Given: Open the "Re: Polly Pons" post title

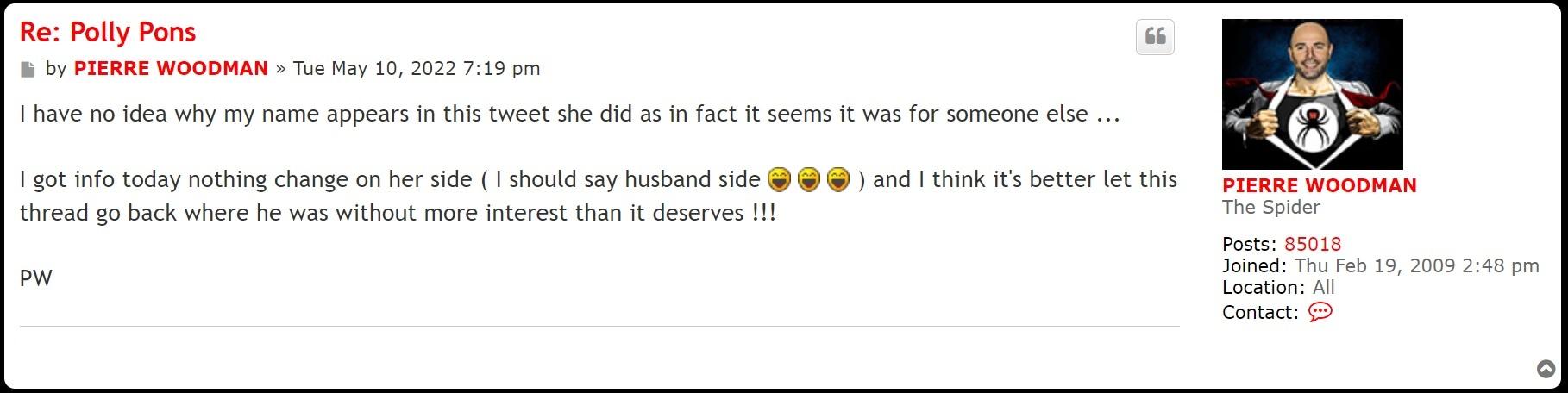Looking at the screenshot, I should tap(108, 33).
